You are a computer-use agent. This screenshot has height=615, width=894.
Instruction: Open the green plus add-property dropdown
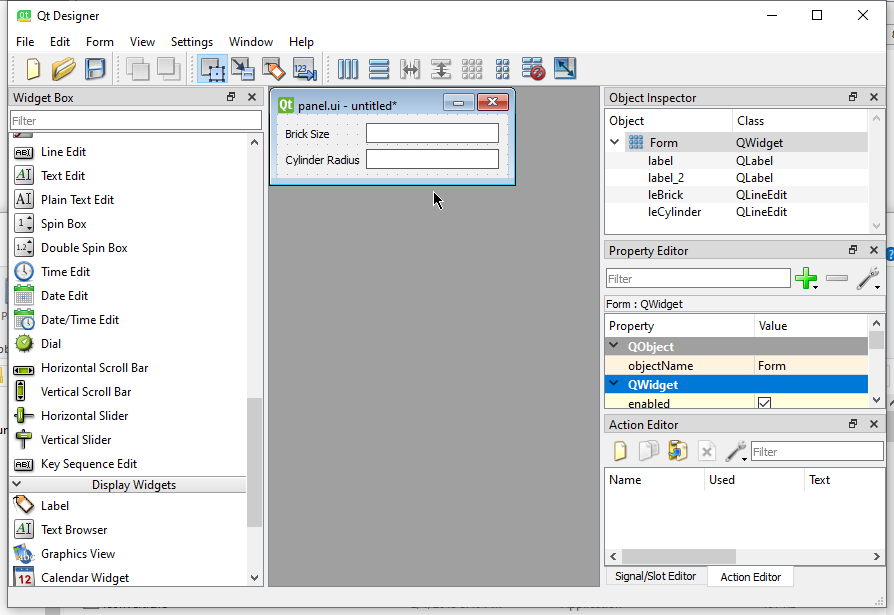click(806, 279)
